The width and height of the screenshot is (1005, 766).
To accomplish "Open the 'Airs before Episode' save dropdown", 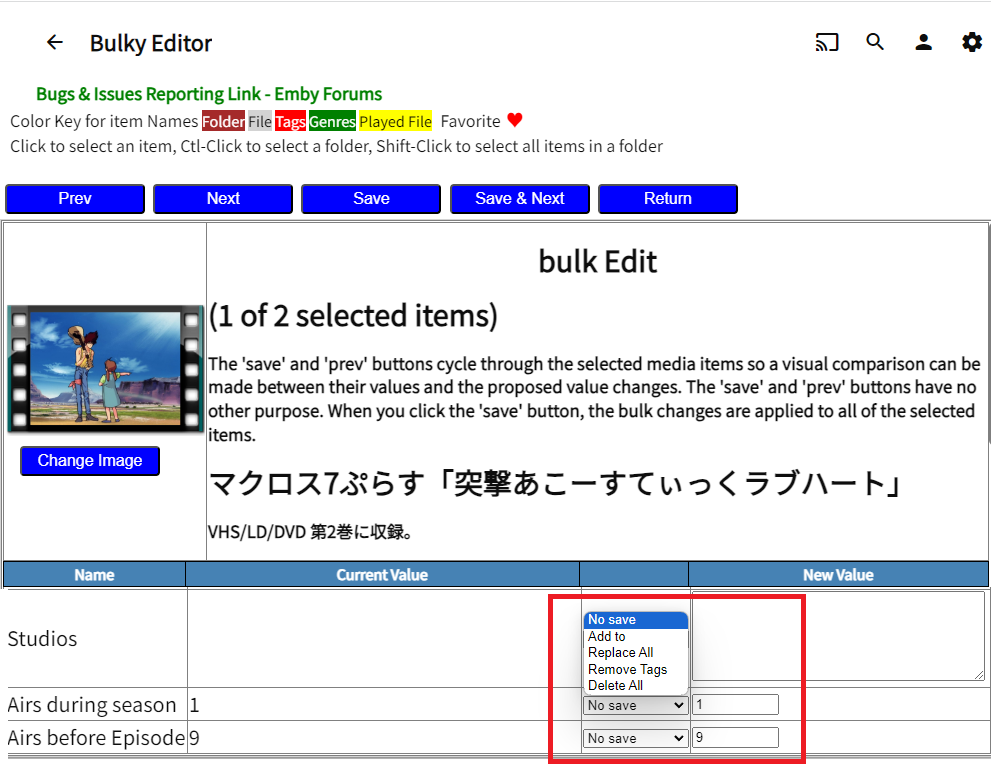I will pyautogui.click(x=635, y=738).
